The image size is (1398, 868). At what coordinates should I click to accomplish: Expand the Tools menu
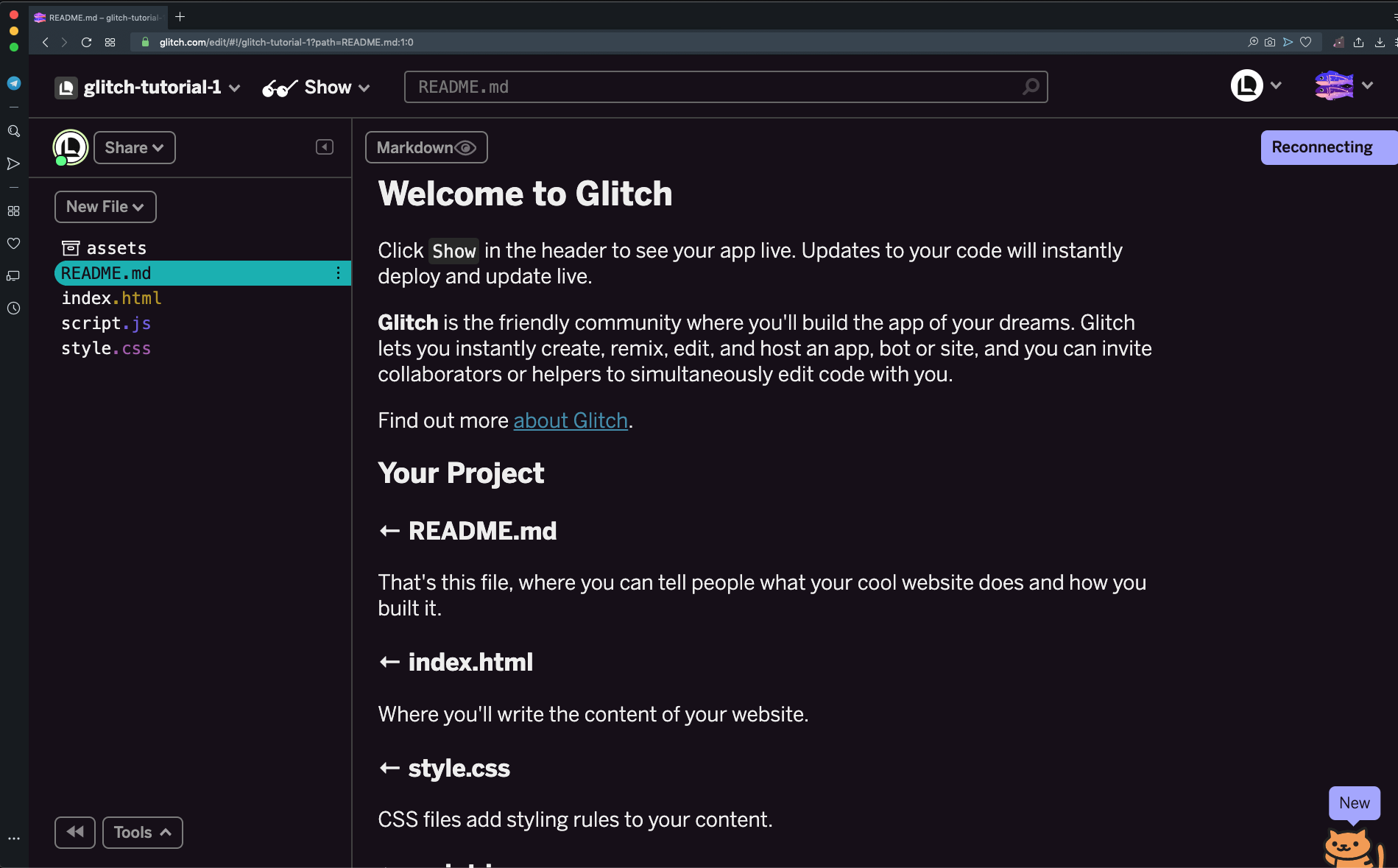click(143, 833)
